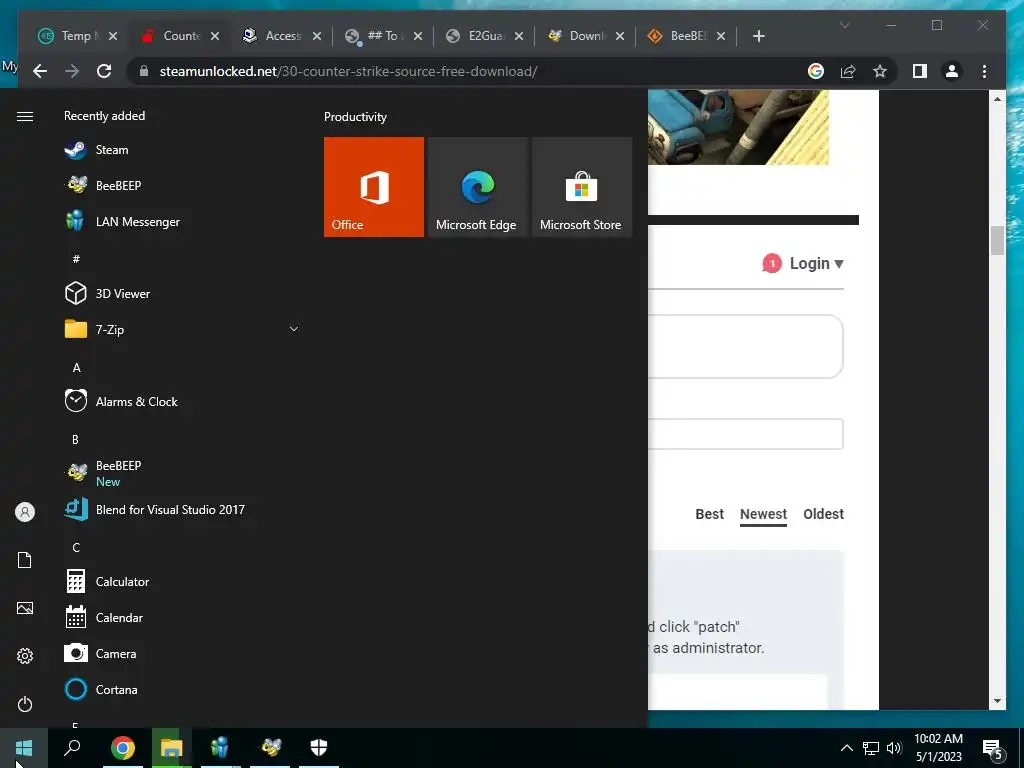The width and height of the screenshot is (1024, 768).
Task: Click the Microsoft Store tile
Action: [x=582, y=187]
